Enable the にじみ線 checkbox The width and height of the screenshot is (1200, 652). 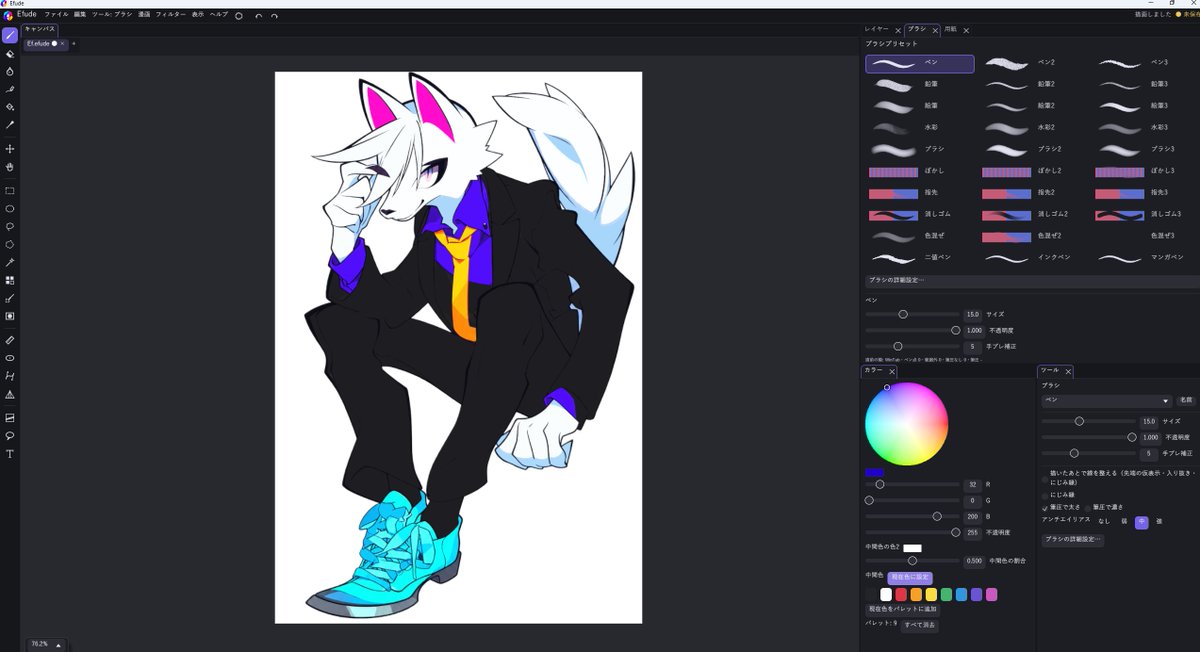click(1045, 495)
